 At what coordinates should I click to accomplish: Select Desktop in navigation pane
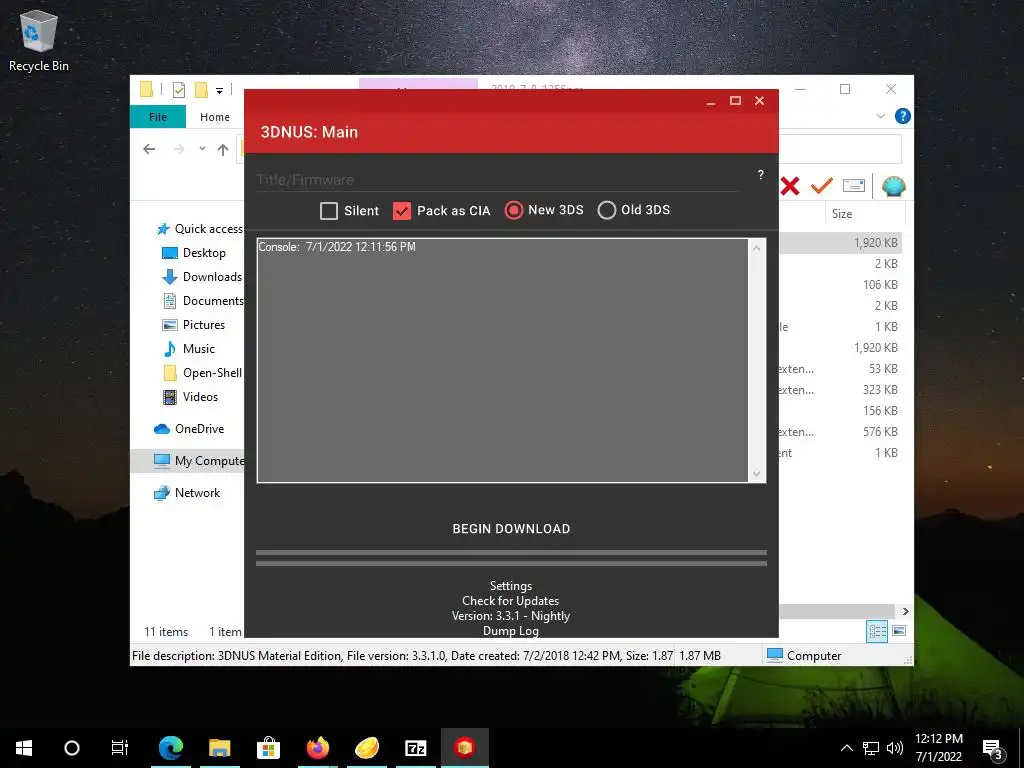pyautogui.click(x=193, y=253)
